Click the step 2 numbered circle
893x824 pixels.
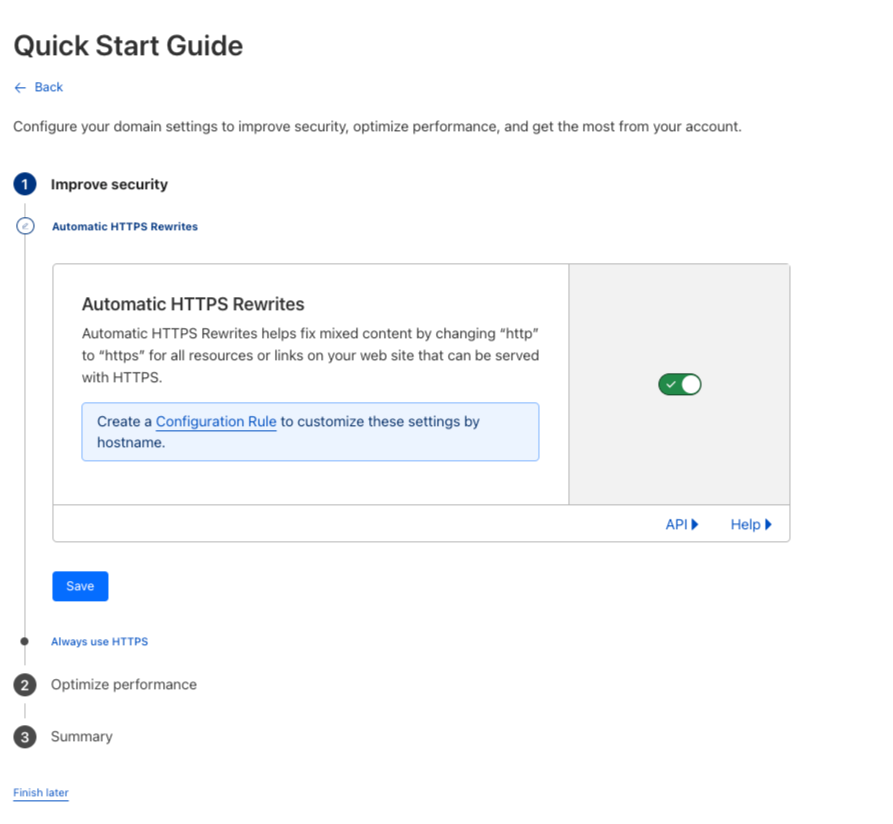25,685
